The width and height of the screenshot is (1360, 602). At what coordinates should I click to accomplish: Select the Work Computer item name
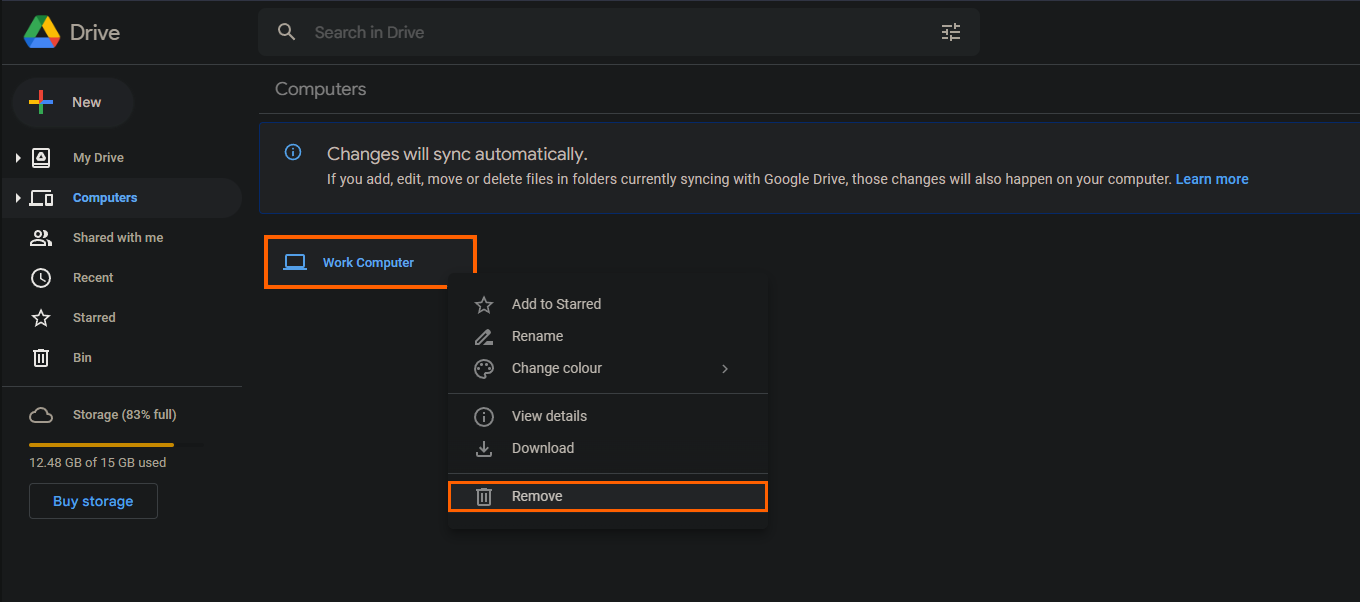368,263
